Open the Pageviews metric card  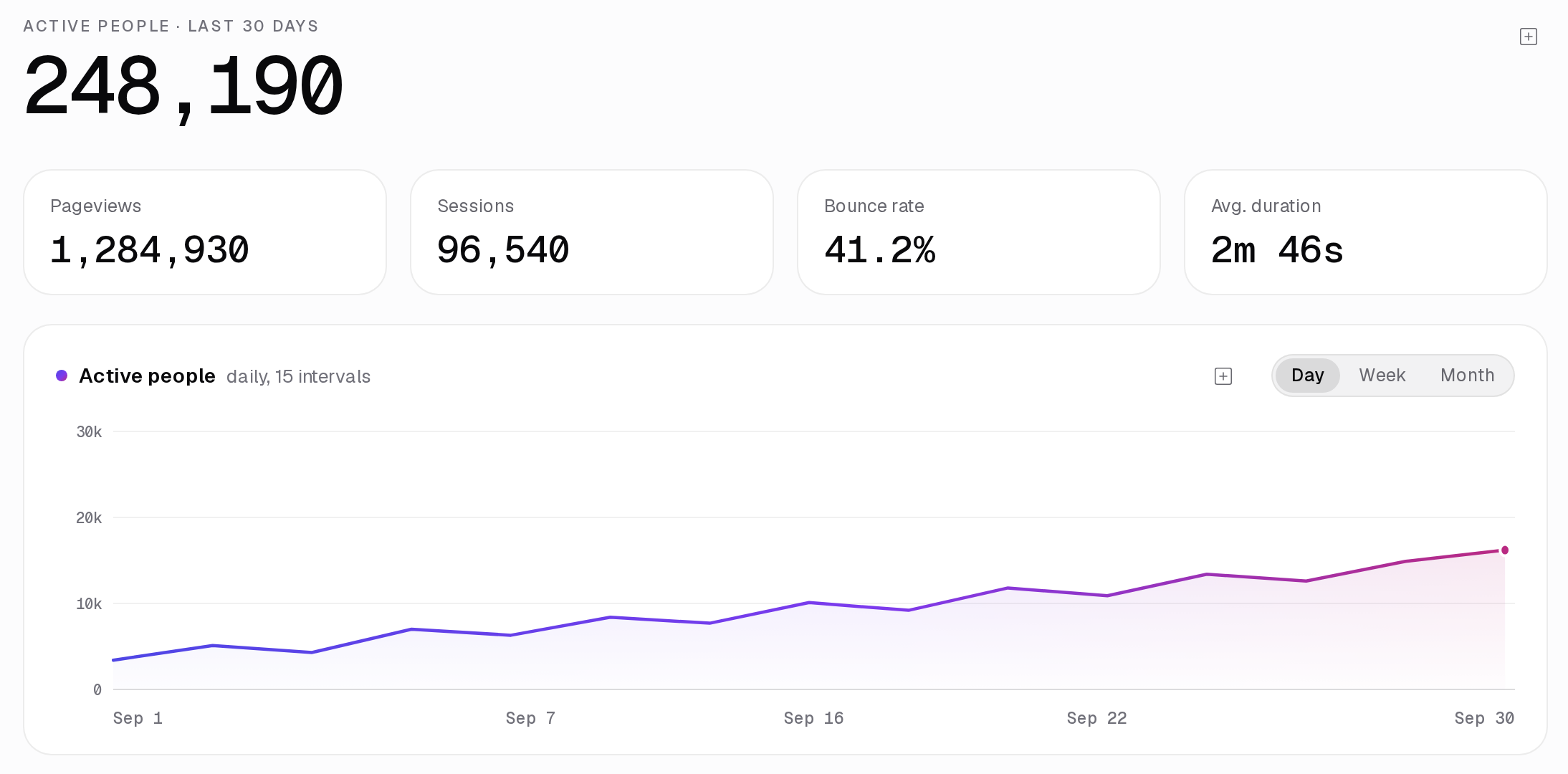pos(205,232)
